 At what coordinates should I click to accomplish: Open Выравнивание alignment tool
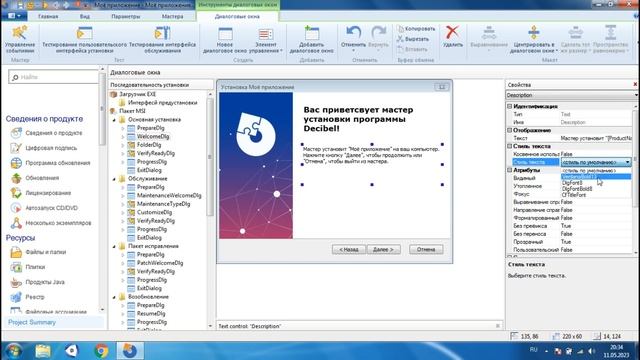[489, 39]
